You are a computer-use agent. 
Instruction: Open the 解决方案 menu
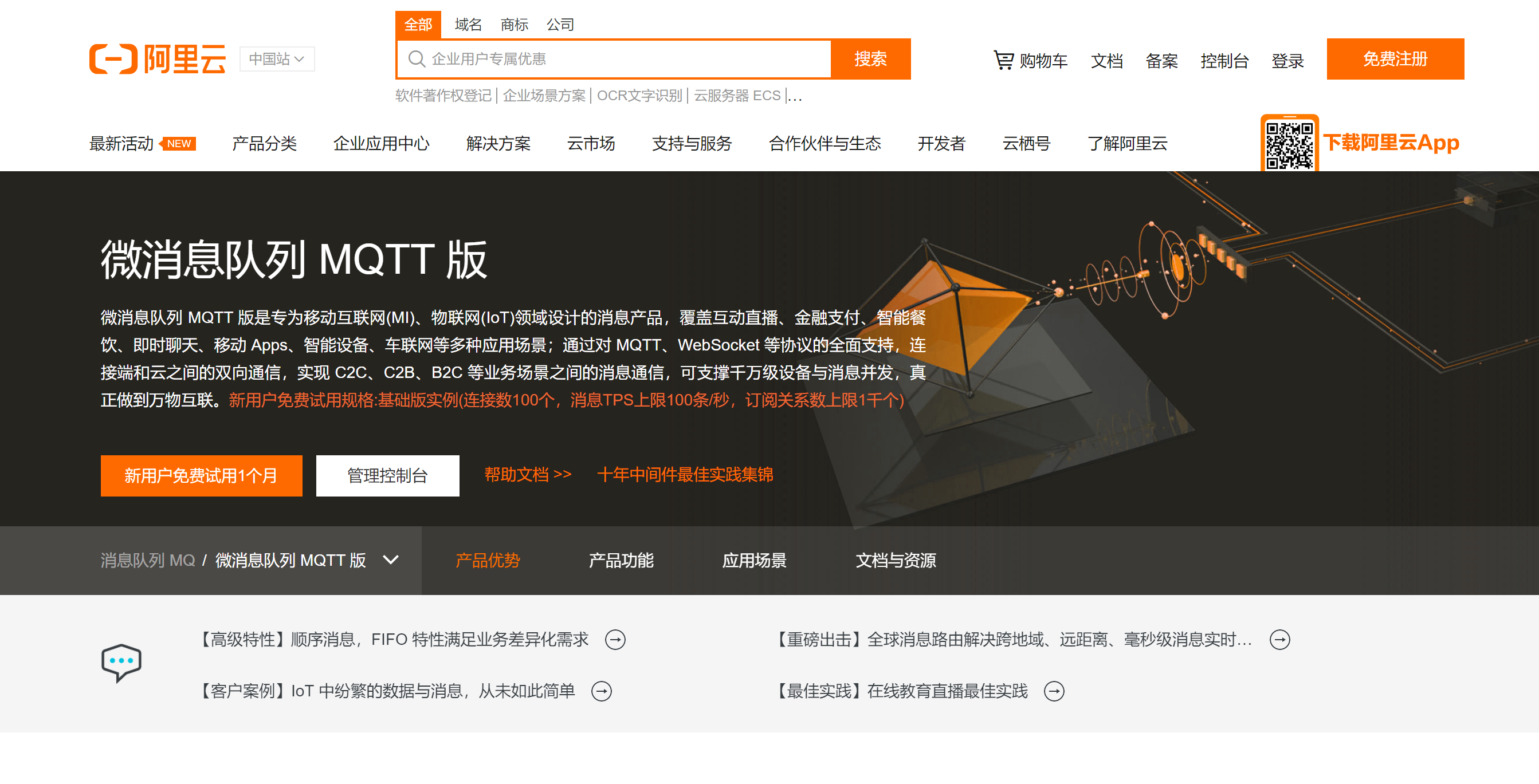(x=498, y=143)
